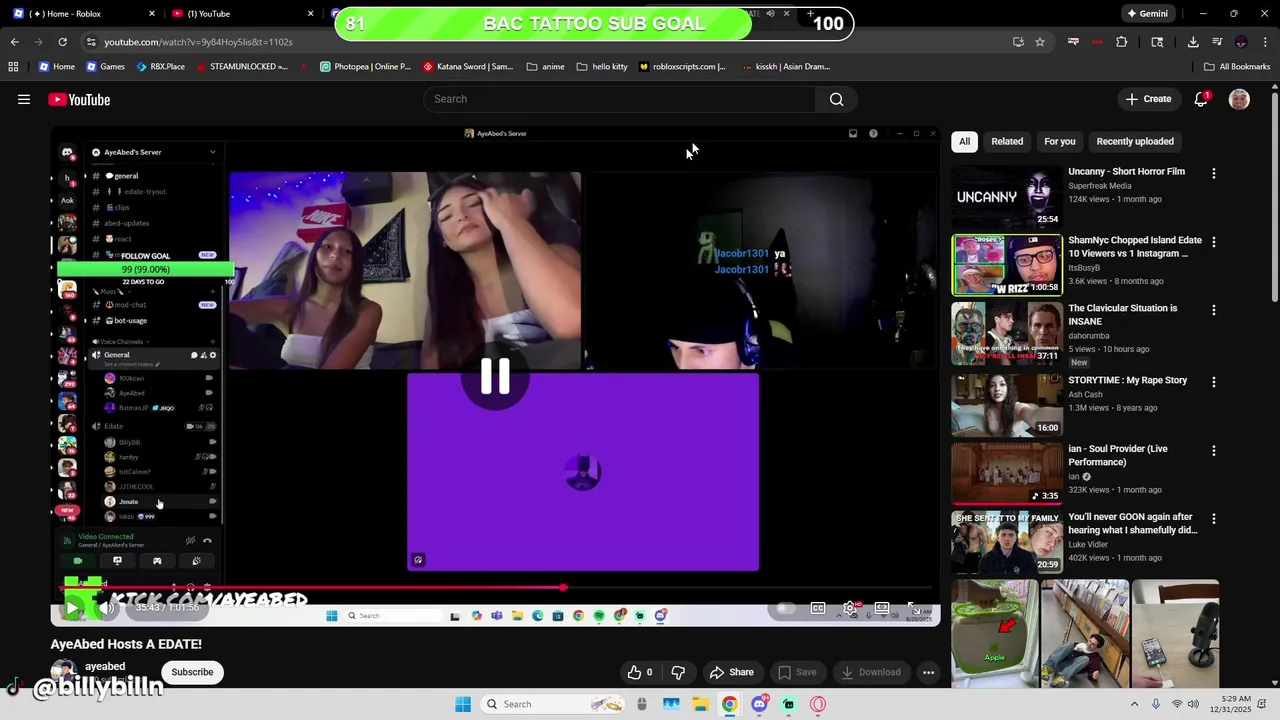Open Photopea bookmark

click(365, 67)
